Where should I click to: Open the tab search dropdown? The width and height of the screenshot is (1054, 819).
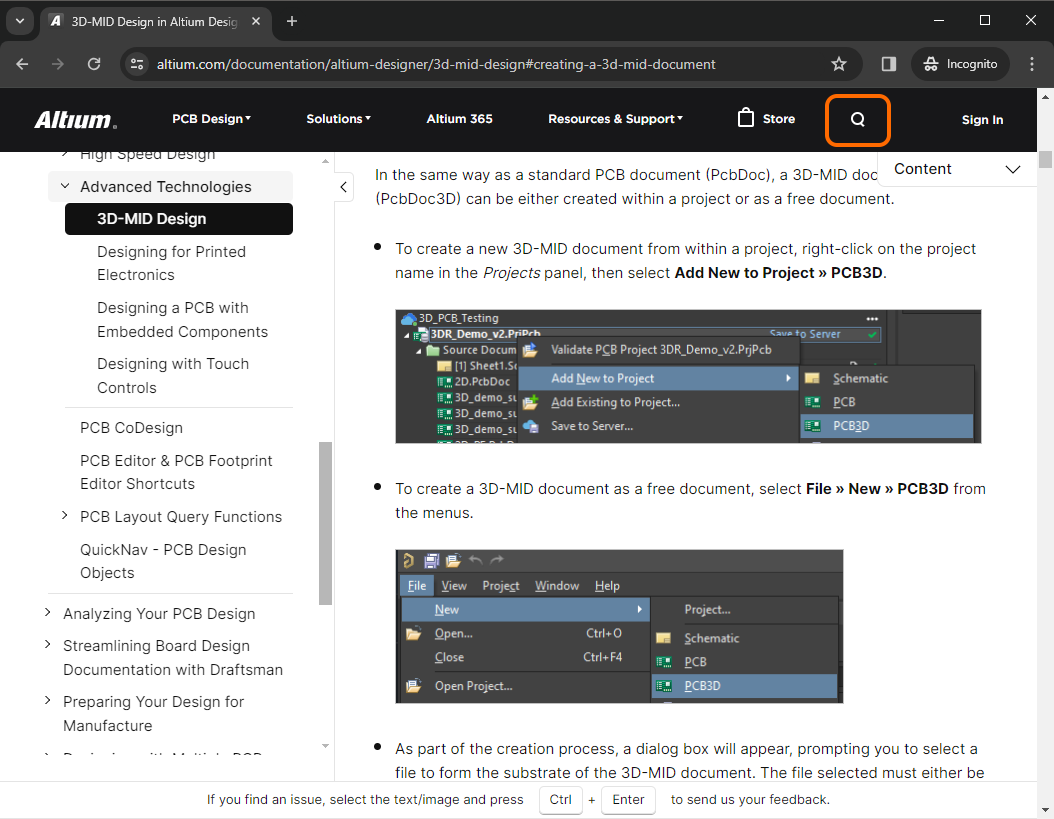tap(20, 21)
